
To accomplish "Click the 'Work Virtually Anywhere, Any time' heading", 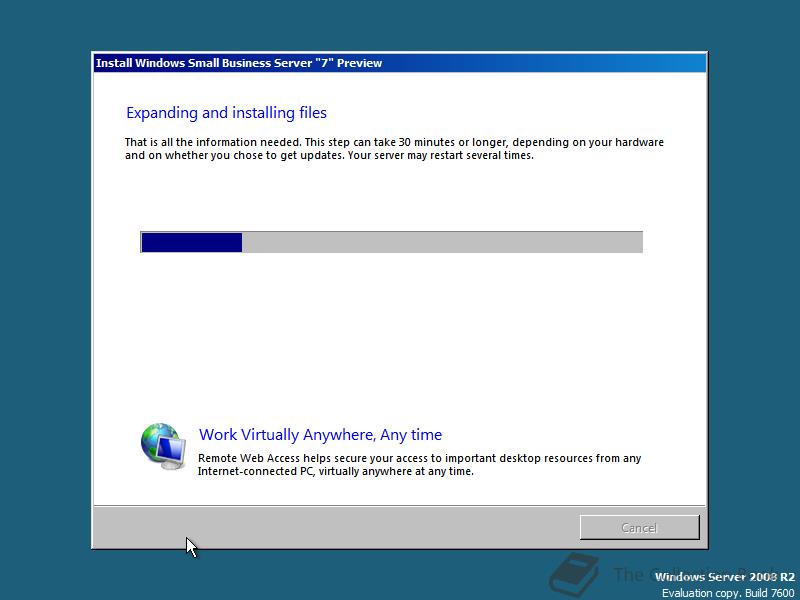I will click(x=320, y=435).
